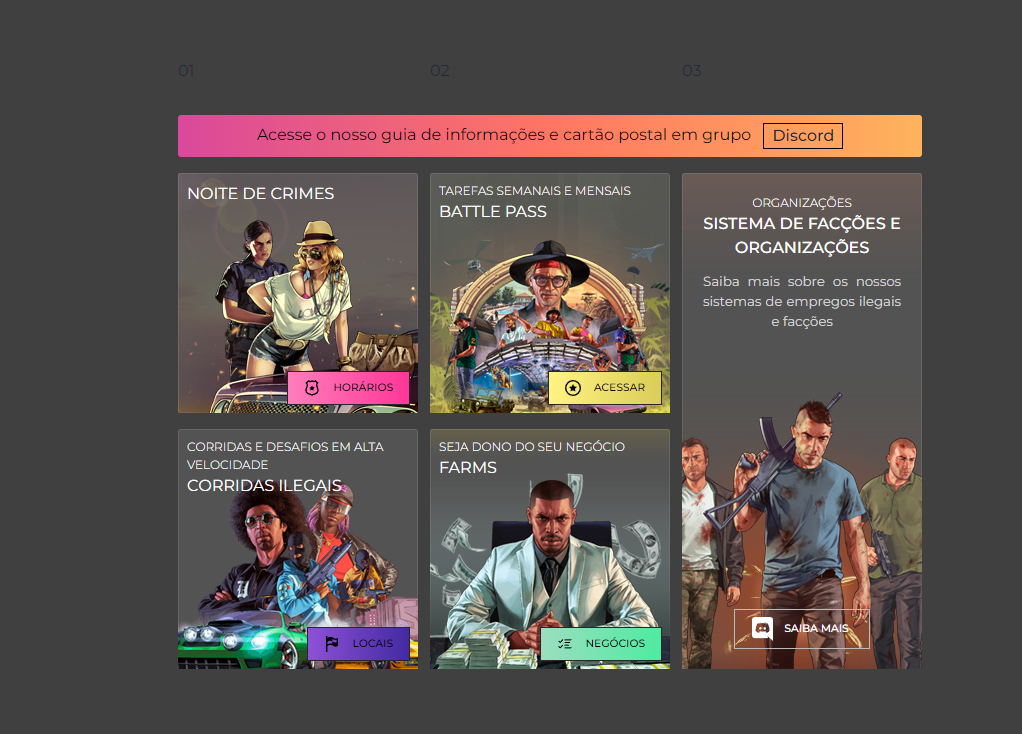The height and width of the screenshot is (734, 1022).
Task: Click the race flag icon beside LOCAIS
Action: coord(332,643)
